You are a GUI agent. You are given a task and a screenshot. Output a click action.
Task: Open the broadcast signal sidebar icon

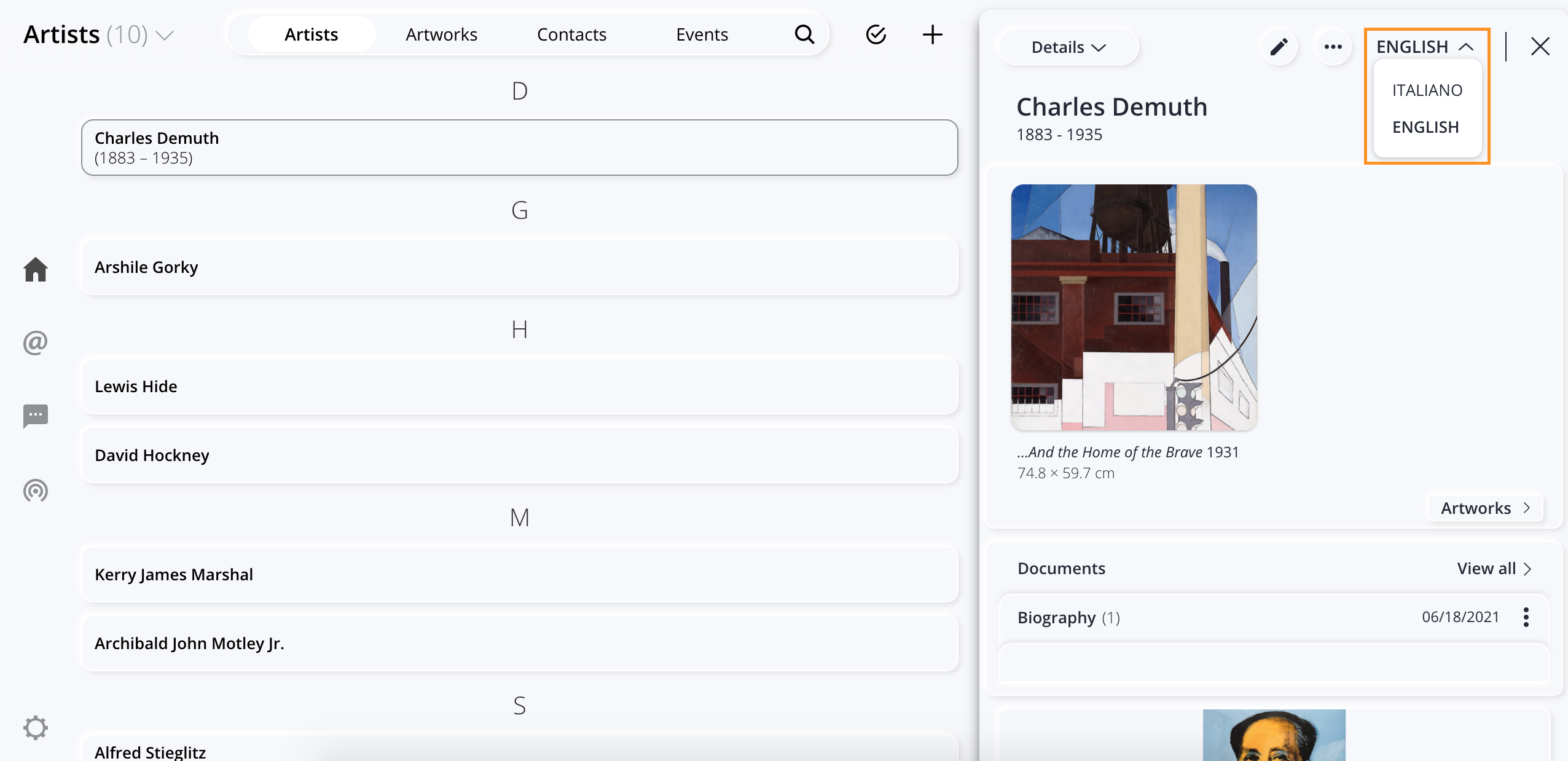(36, 490)
